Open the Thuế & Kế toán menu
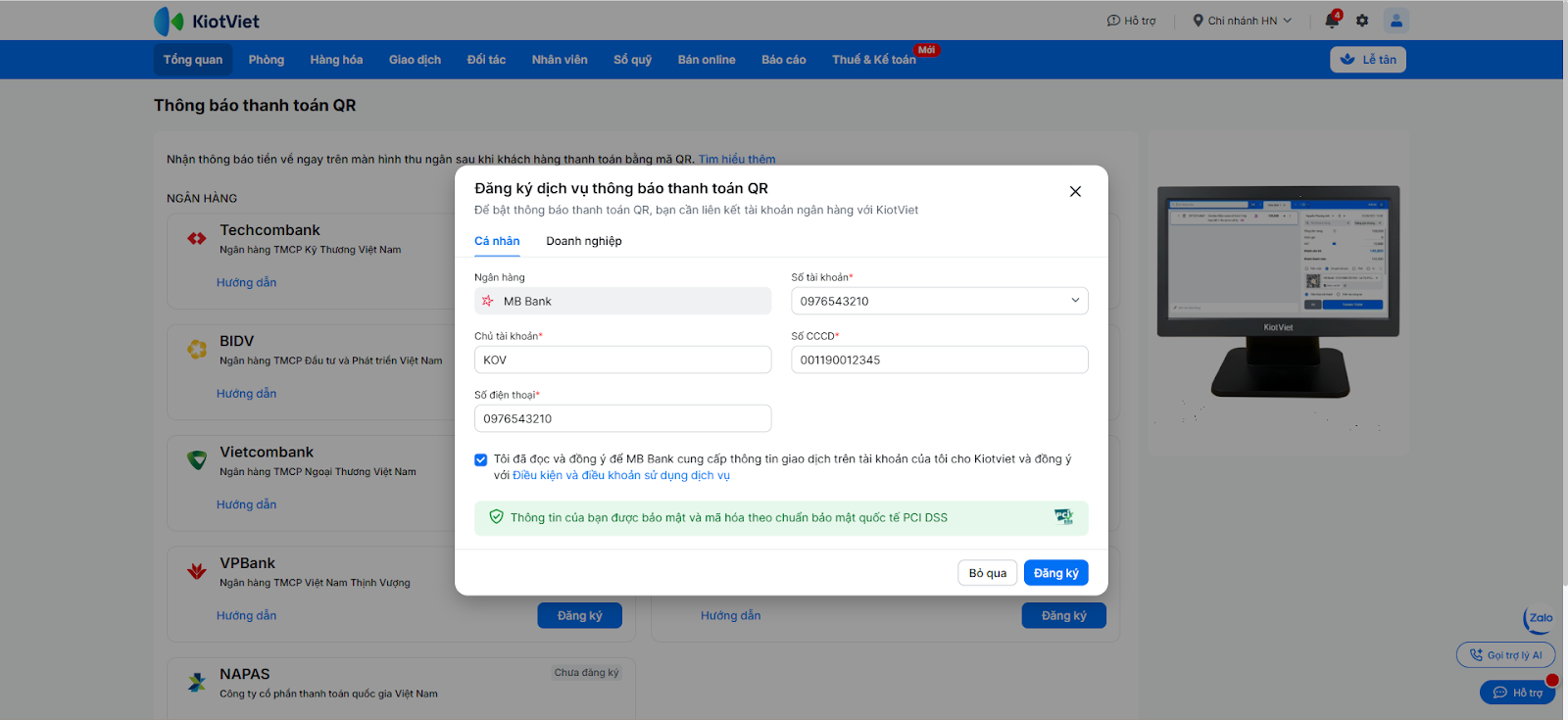This screenshot has width=1568, height=720. pos(874,60)
